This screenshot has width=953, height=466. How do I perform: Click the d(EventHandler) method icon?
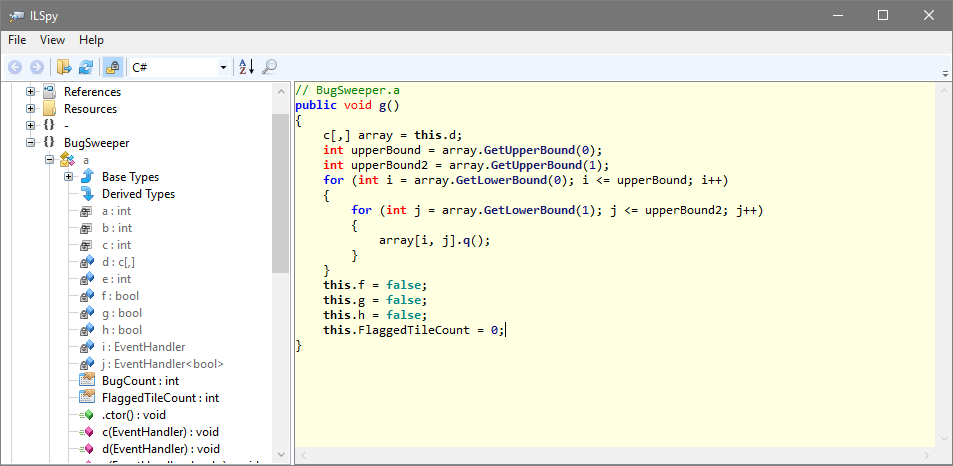[x=87, y=449]
